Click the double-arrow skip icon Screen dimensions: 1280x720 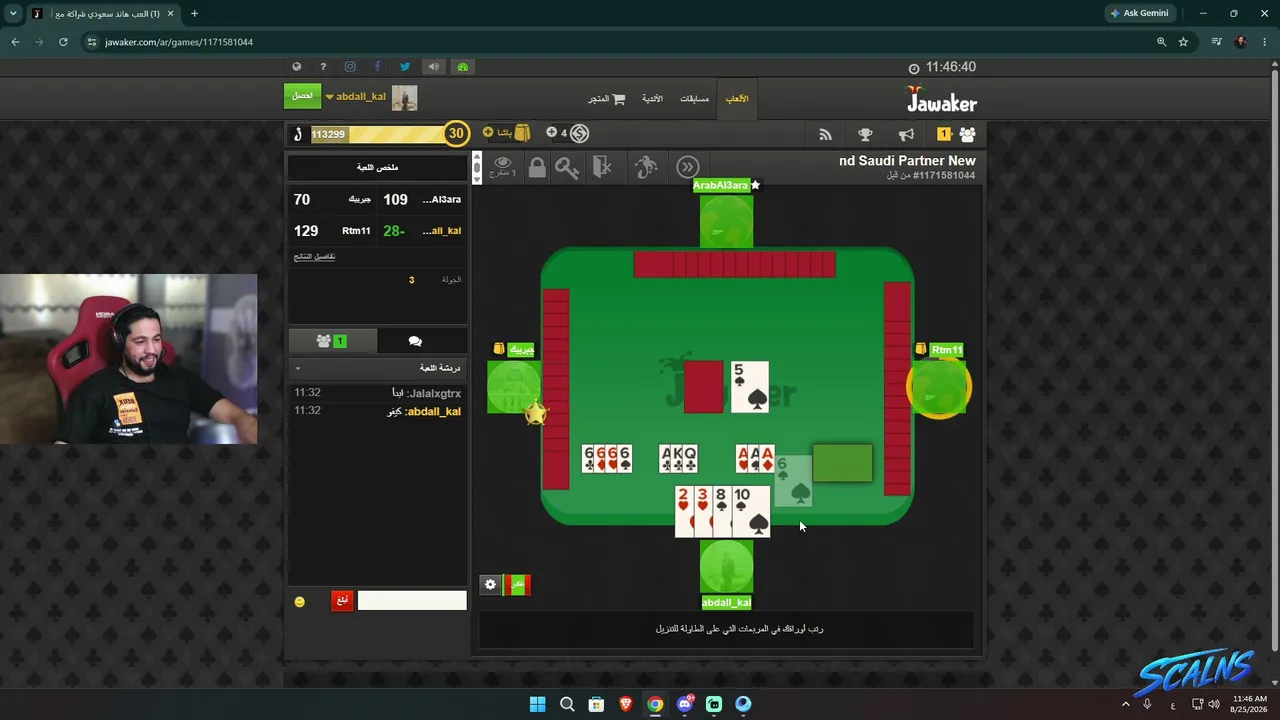688,167
